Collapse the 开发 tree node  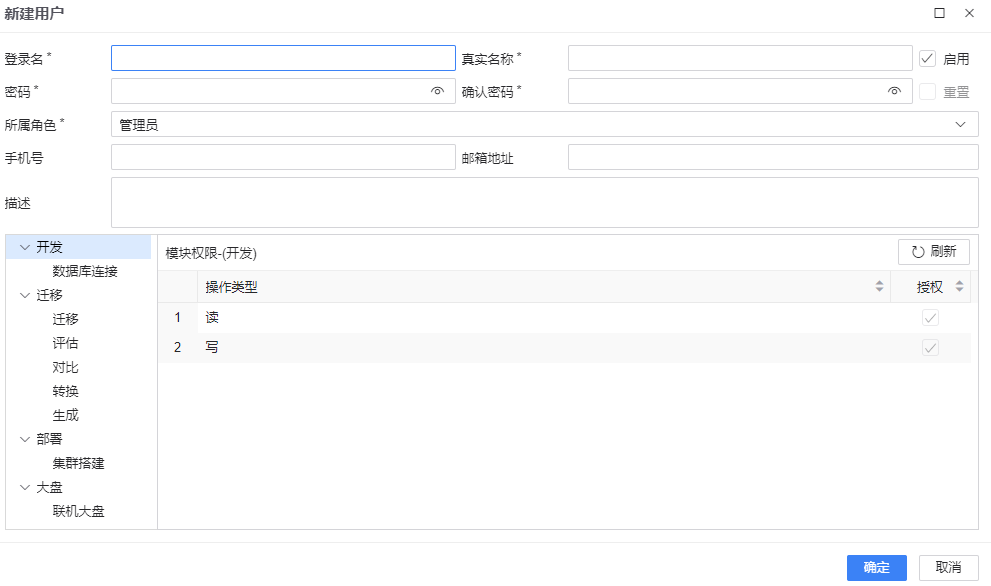tap(25, 247)
